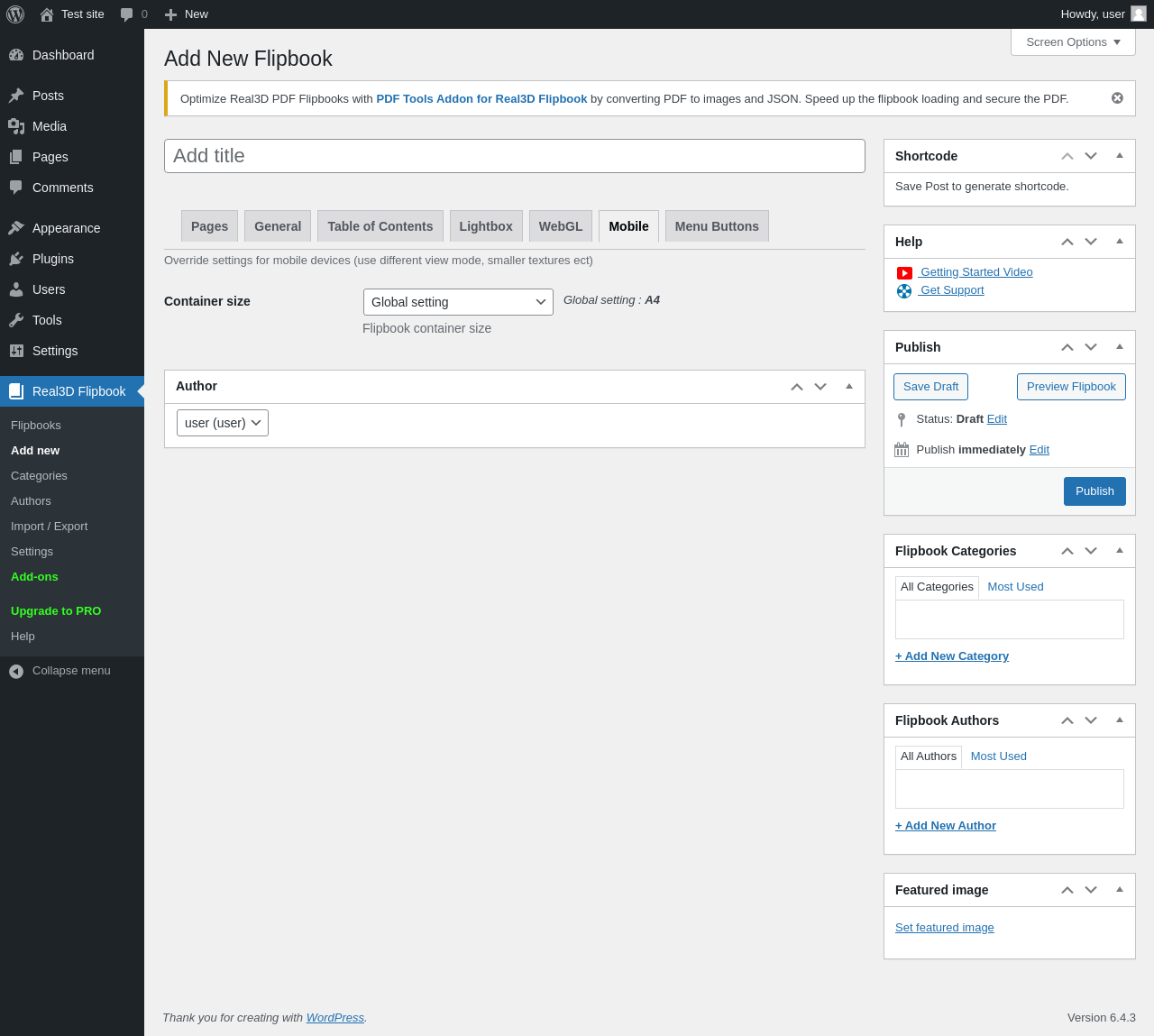Click the lifebuoy icon beside Get Support

(x=904, y=291)
